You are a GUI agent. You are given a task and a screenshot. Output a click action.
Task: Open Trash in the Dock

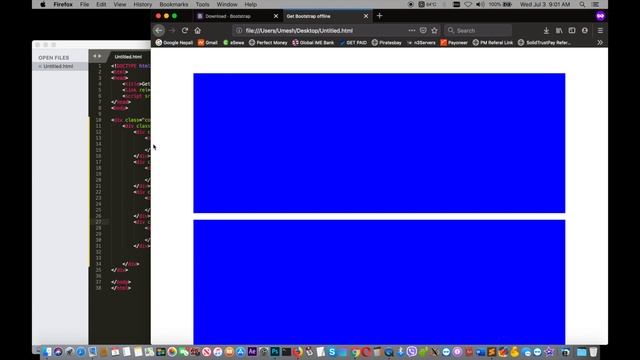pyautogui.click(x=593, y=352)
